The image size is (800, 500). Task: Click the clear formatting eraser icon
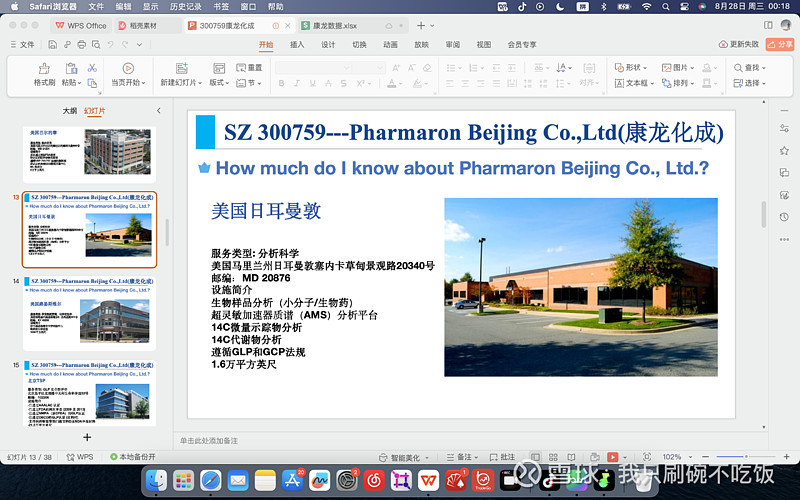click(x=427, y=67)
